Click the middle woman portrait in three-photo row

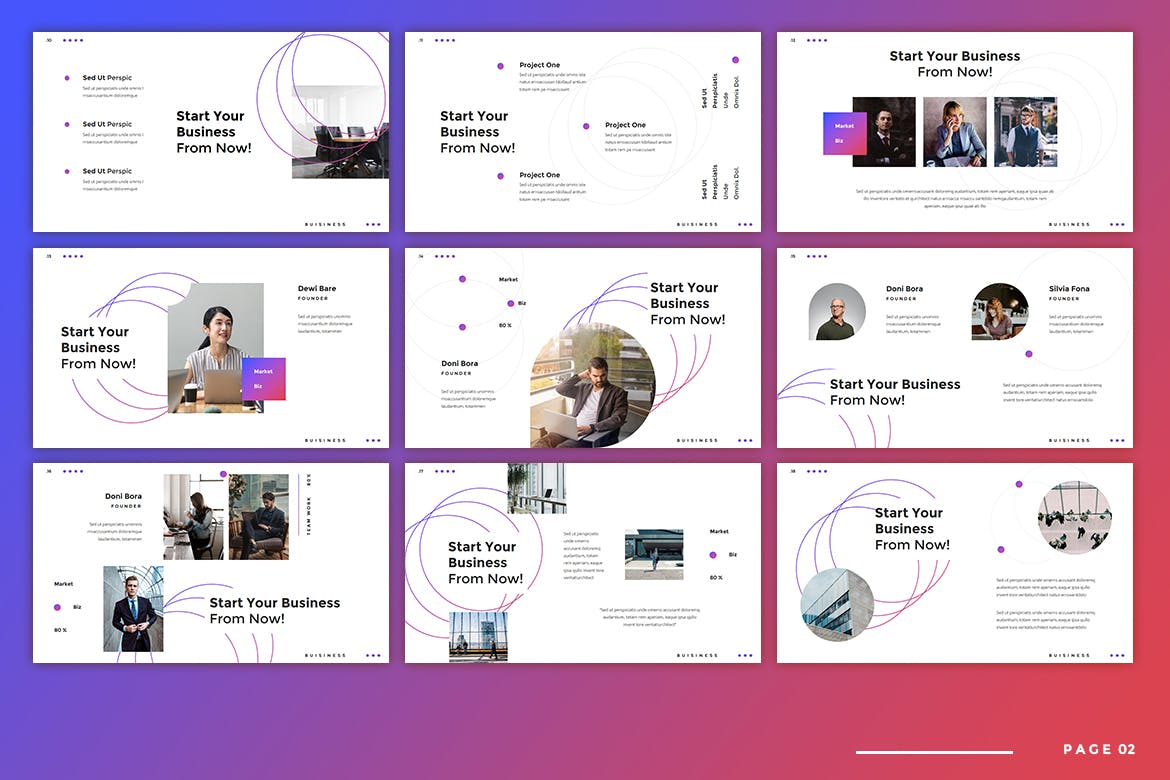(954, 131)
